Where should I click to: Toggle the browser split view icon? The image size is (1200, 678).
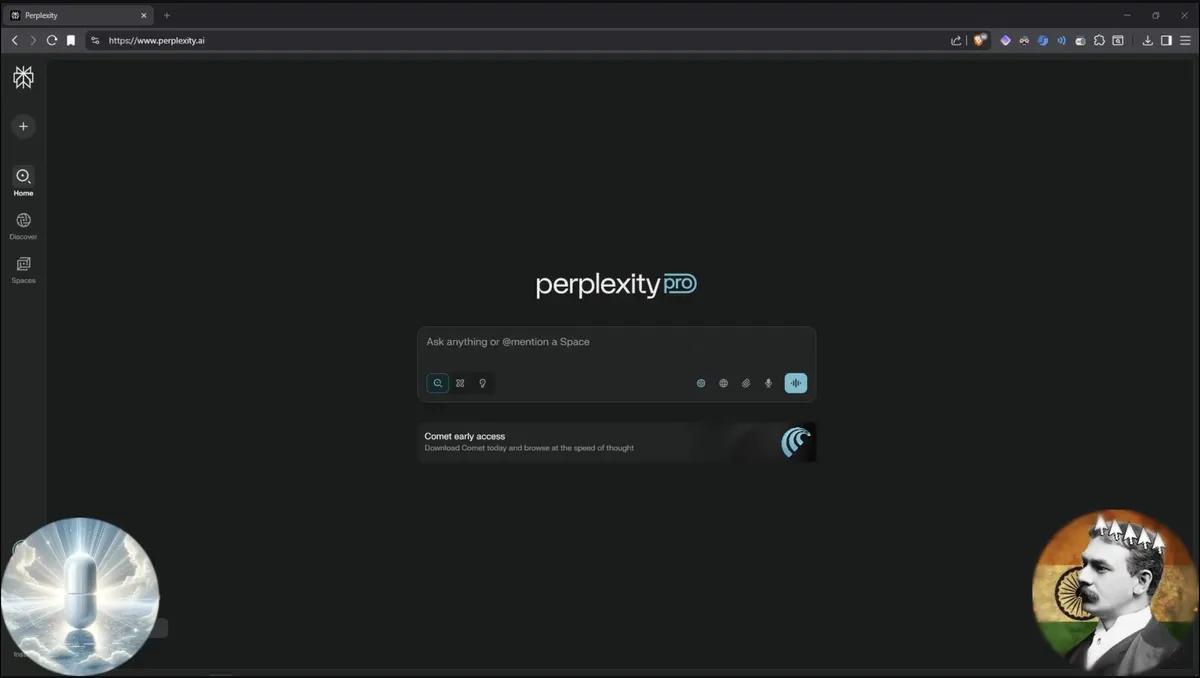tap(1166, 40)
